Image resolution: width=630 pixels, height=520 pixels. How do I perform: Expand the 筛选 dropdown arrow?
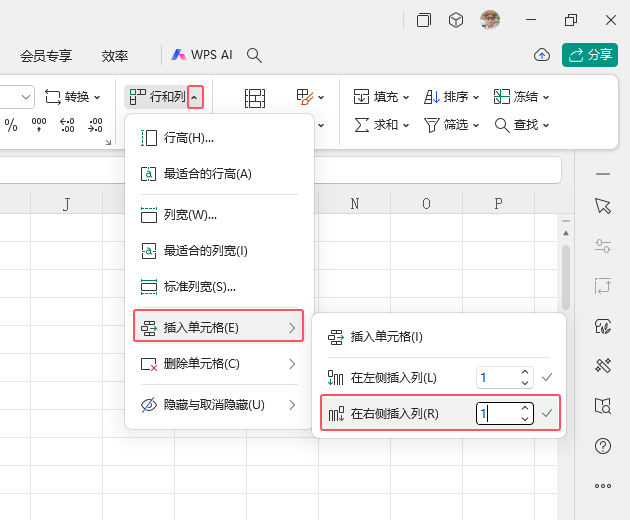point(476,125)
